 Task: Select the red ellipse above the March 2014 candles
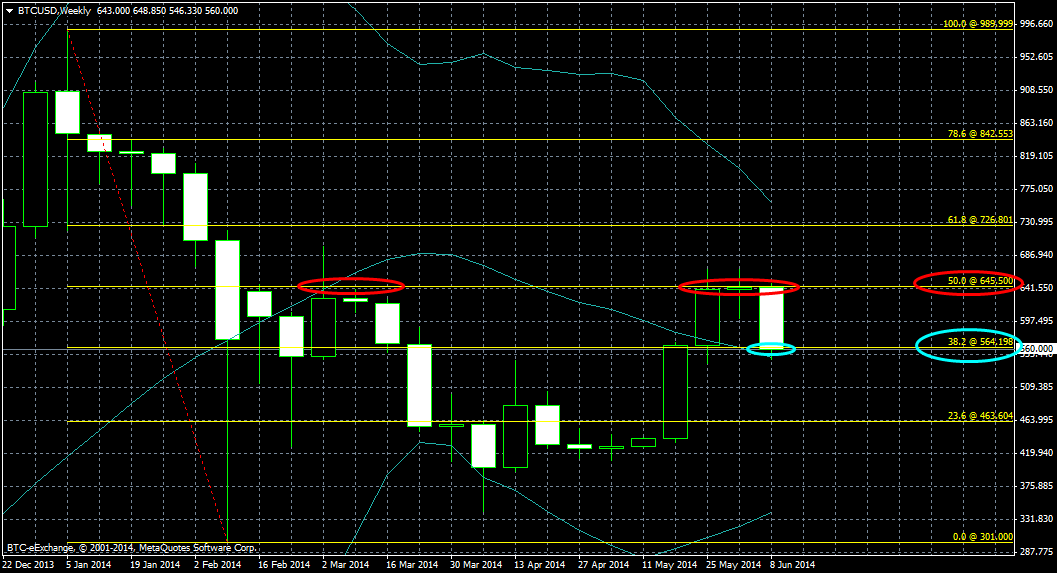350,286
